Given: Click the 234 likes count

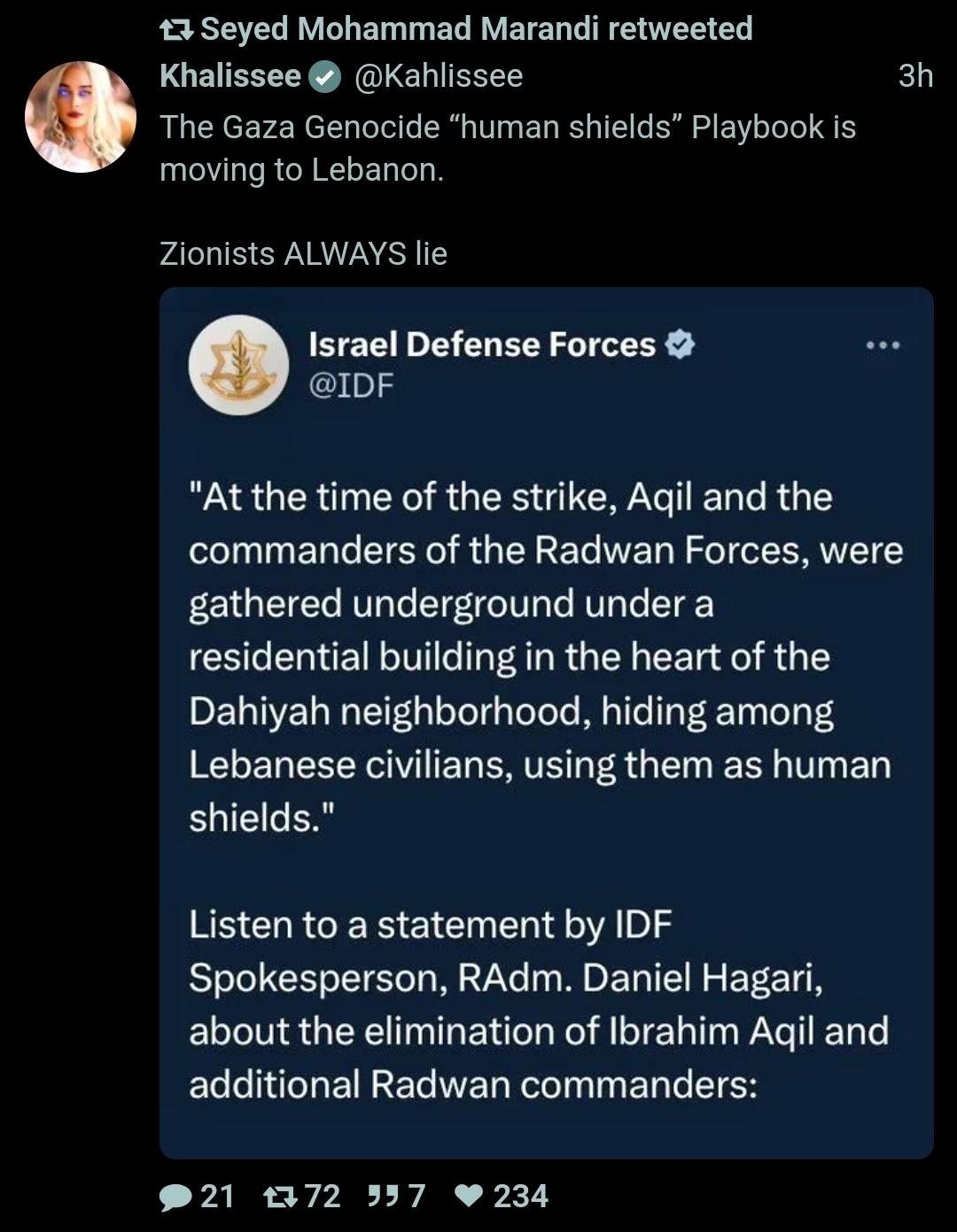Looking at the screenshot, I should click(x=520, y=1197).
